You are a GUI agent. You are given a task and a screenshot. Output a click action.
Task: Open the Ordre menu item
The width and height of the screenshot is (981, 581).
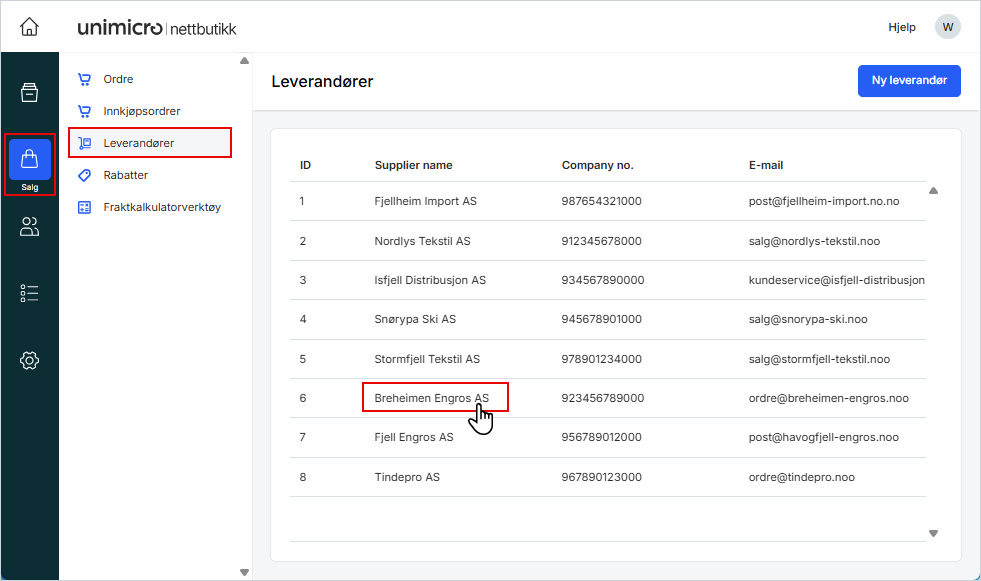coord(118,79)
